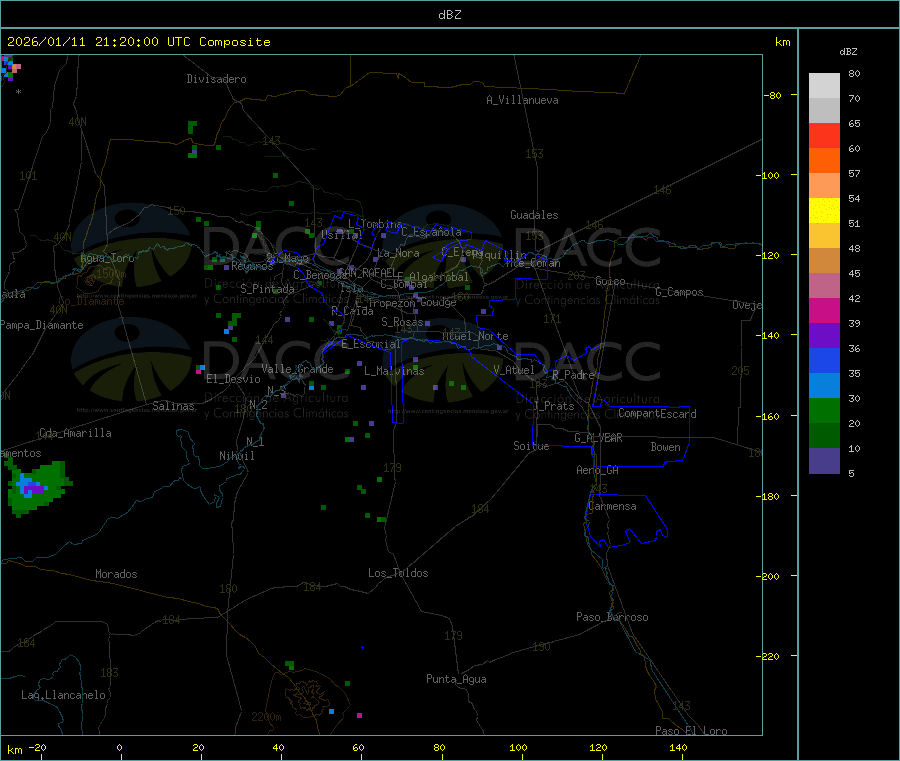Screen dimensions: 900x761
Task: Click the Agua_Toro map label
Action: pyautogui.click(x=107, y=258)
